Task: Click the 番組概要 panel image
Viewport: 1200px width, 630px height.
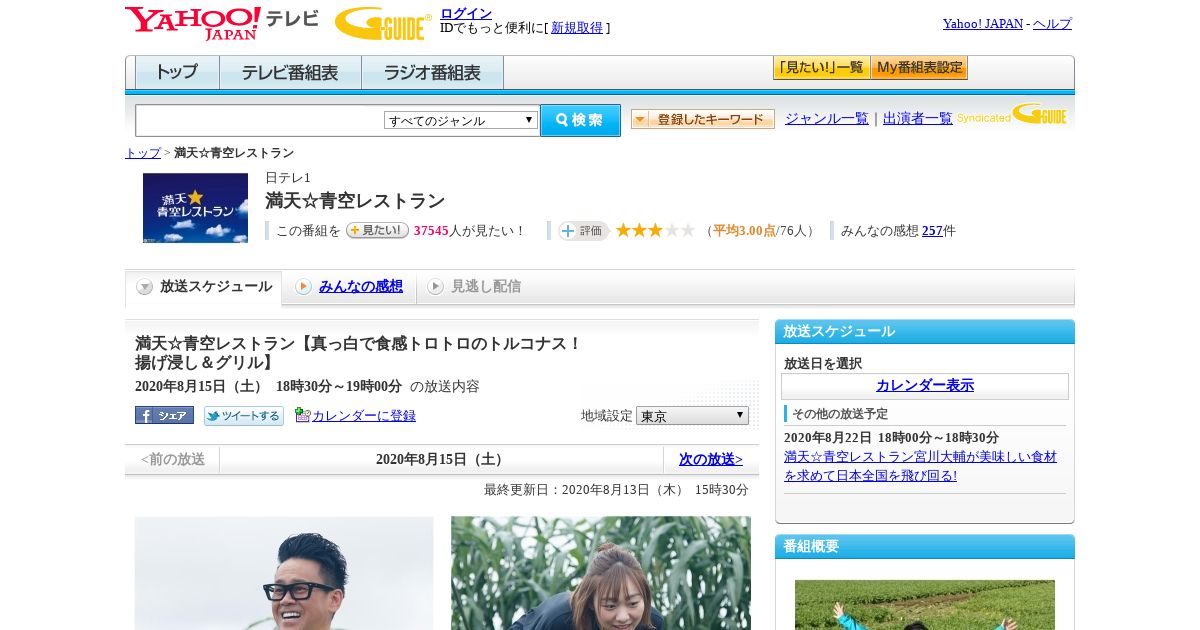Action: [x=925, y=605]
